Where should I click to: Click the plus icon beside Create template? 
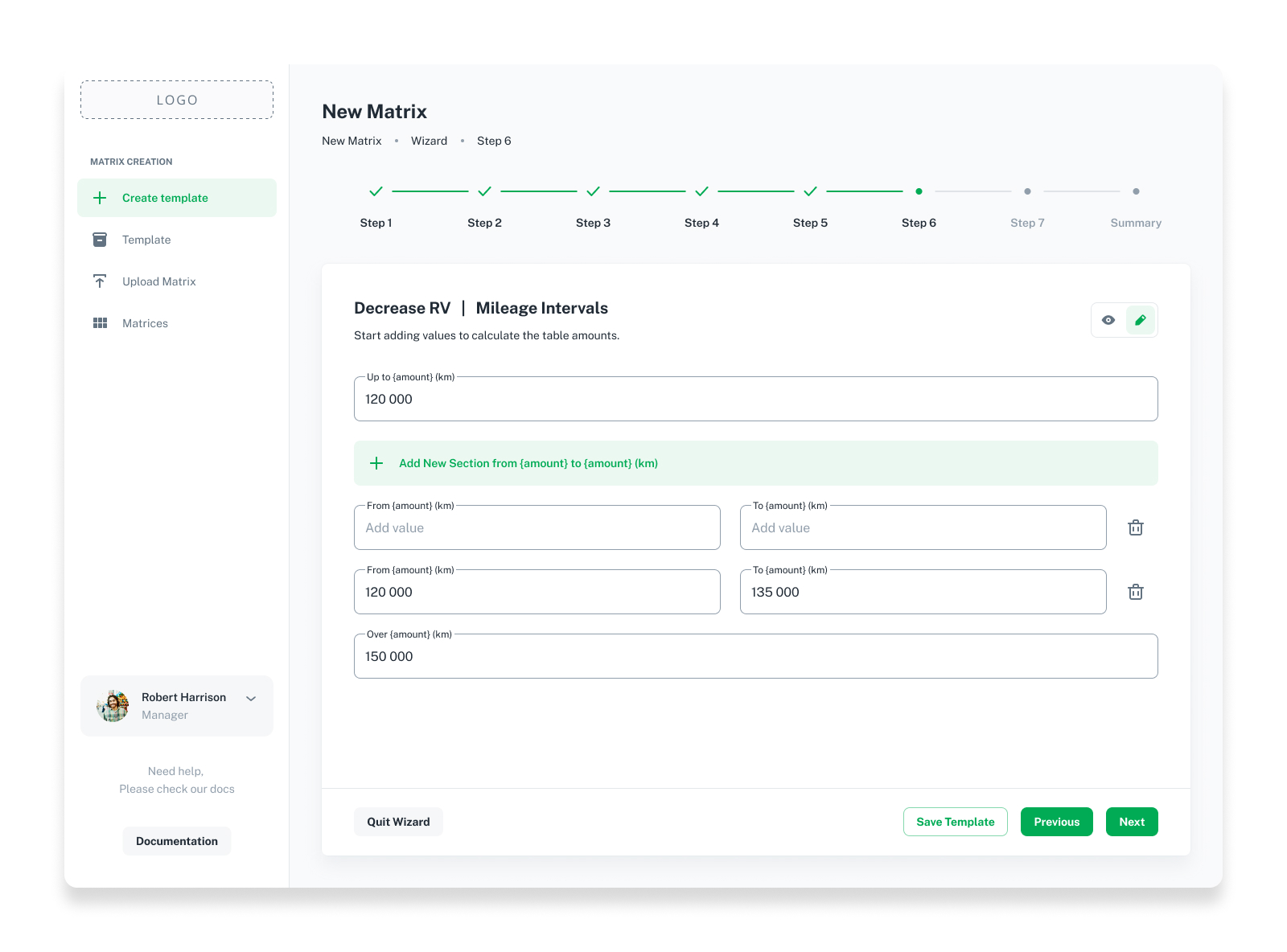pos(100,198)
